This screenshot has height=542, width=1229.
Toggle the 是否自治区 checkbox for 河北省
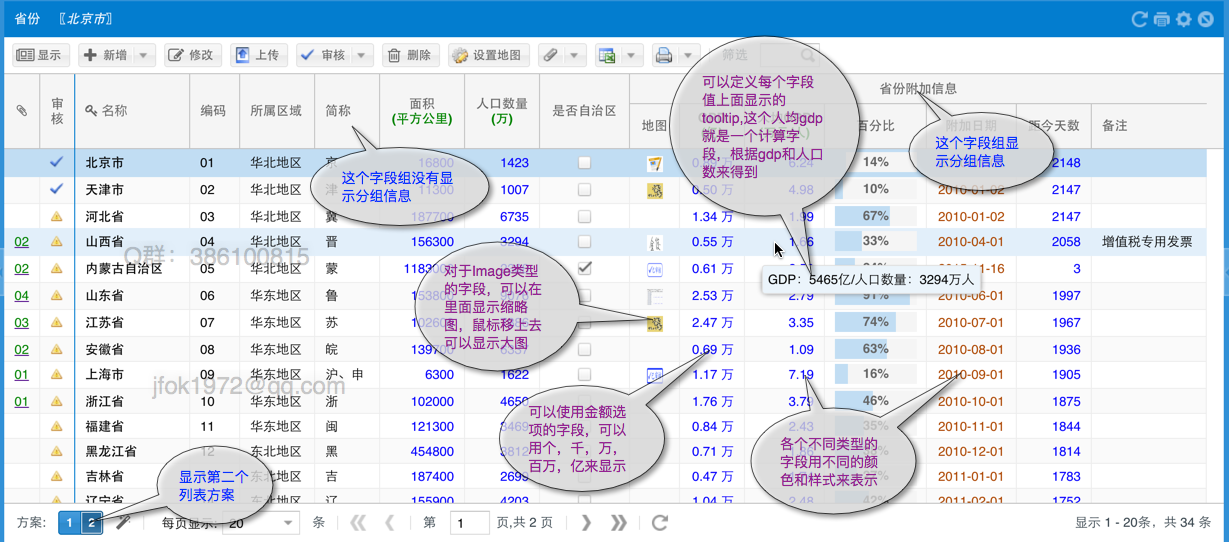[x=584, y=216]
